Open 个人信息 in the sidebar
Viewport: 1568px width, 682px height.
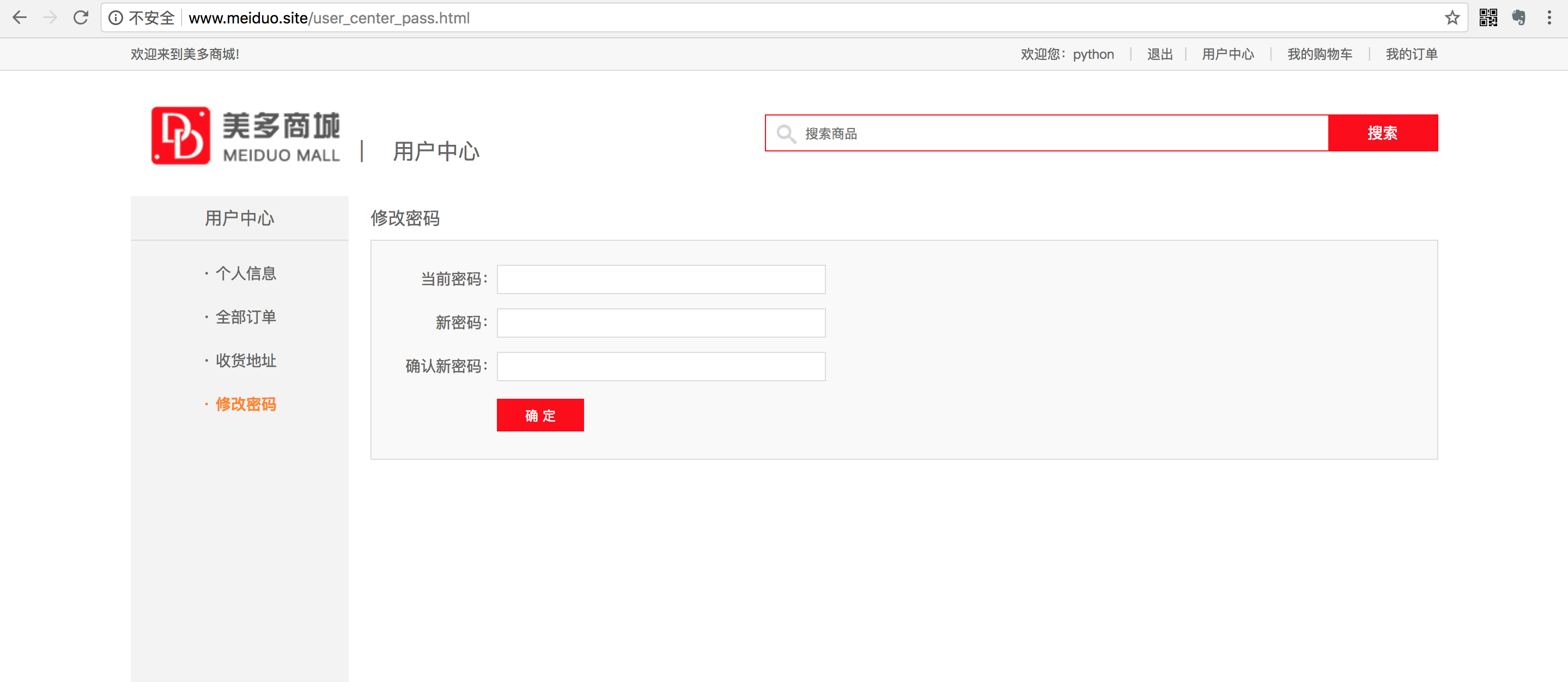pyautogui.click(x=245, y=273)
